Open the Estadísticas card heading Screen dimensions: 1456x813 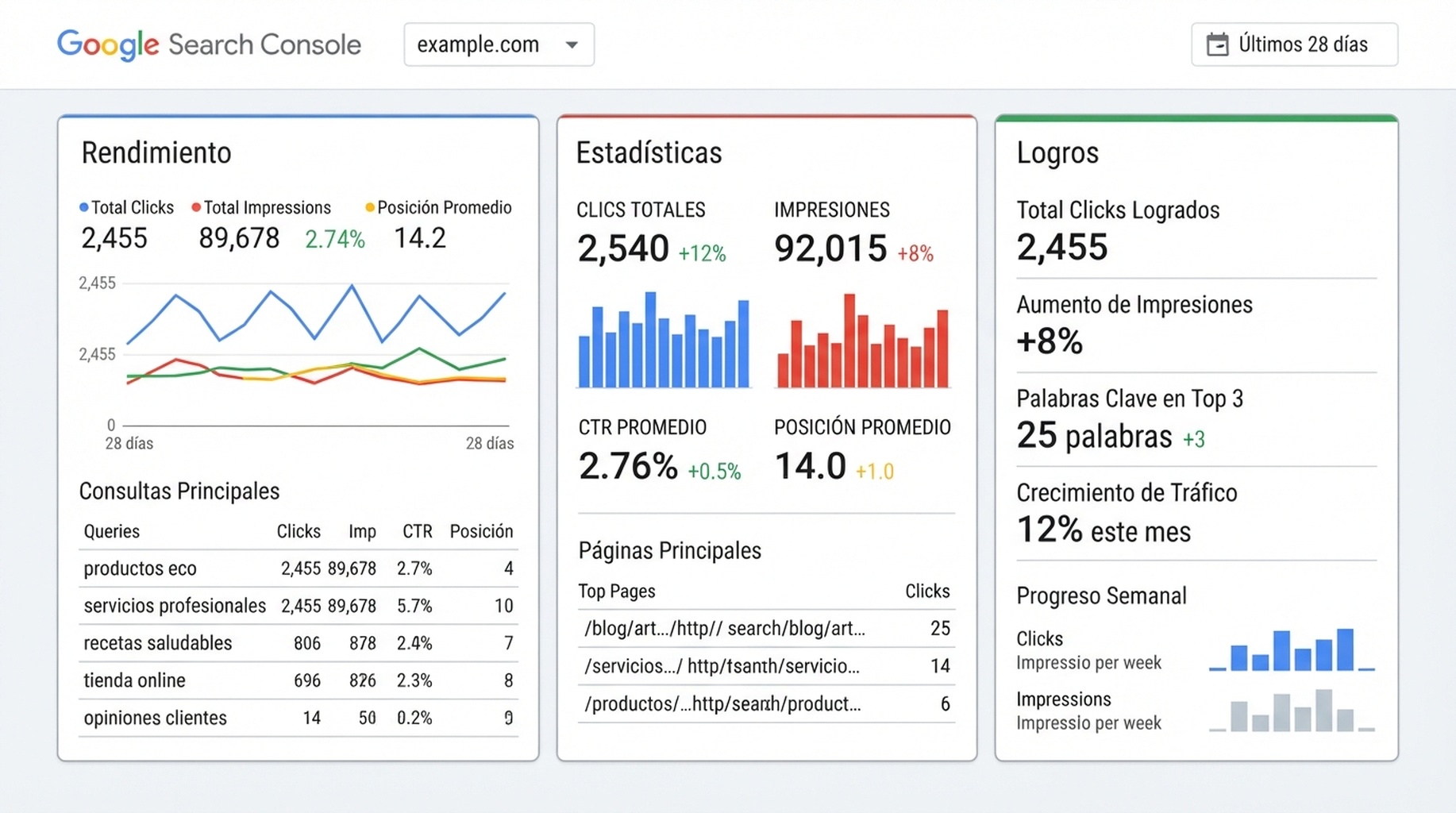click(649, 152)
